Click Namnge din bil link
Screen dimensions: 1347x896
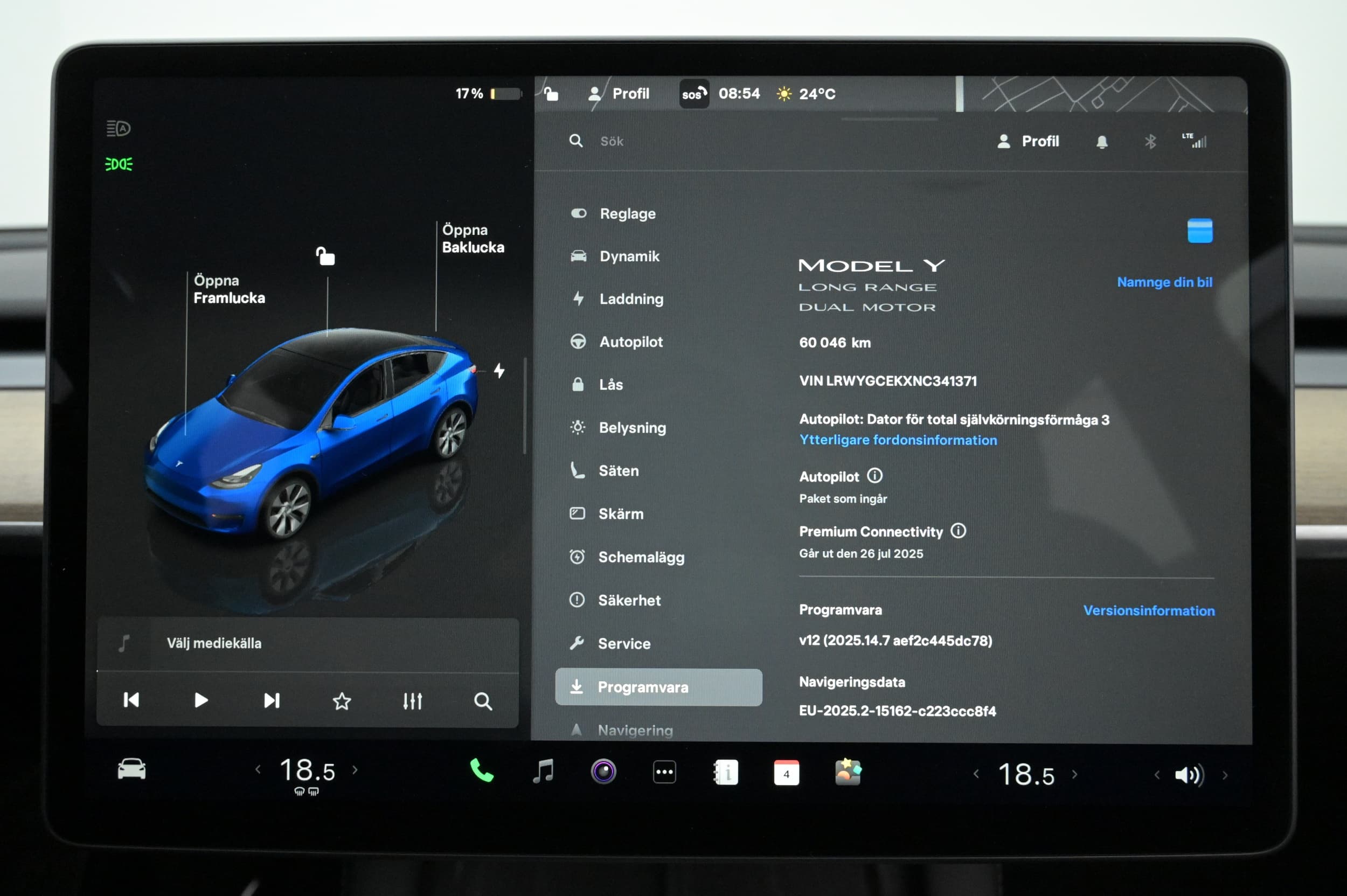pyautogui.click(x=1165, y=282)
